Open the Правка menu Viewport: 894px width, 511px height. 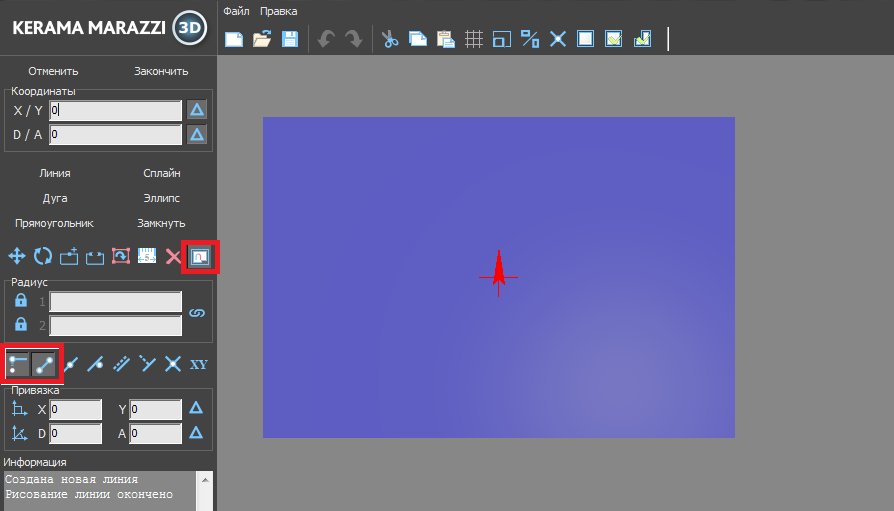(x=278, y=11)
